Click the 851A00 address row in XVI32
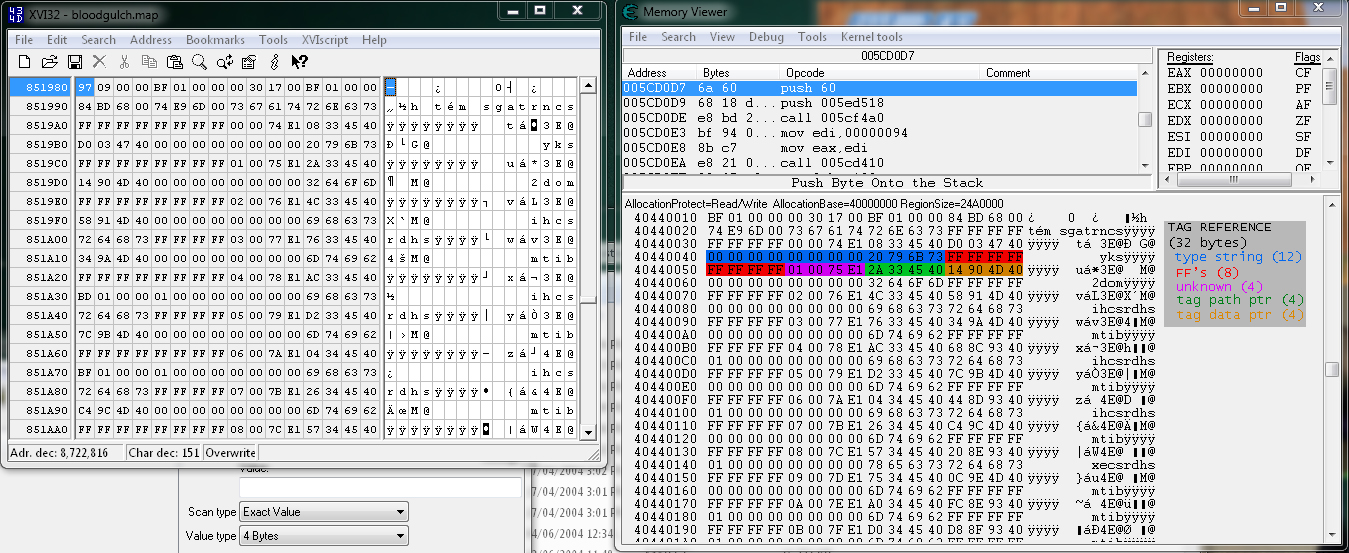 (41, 240)
